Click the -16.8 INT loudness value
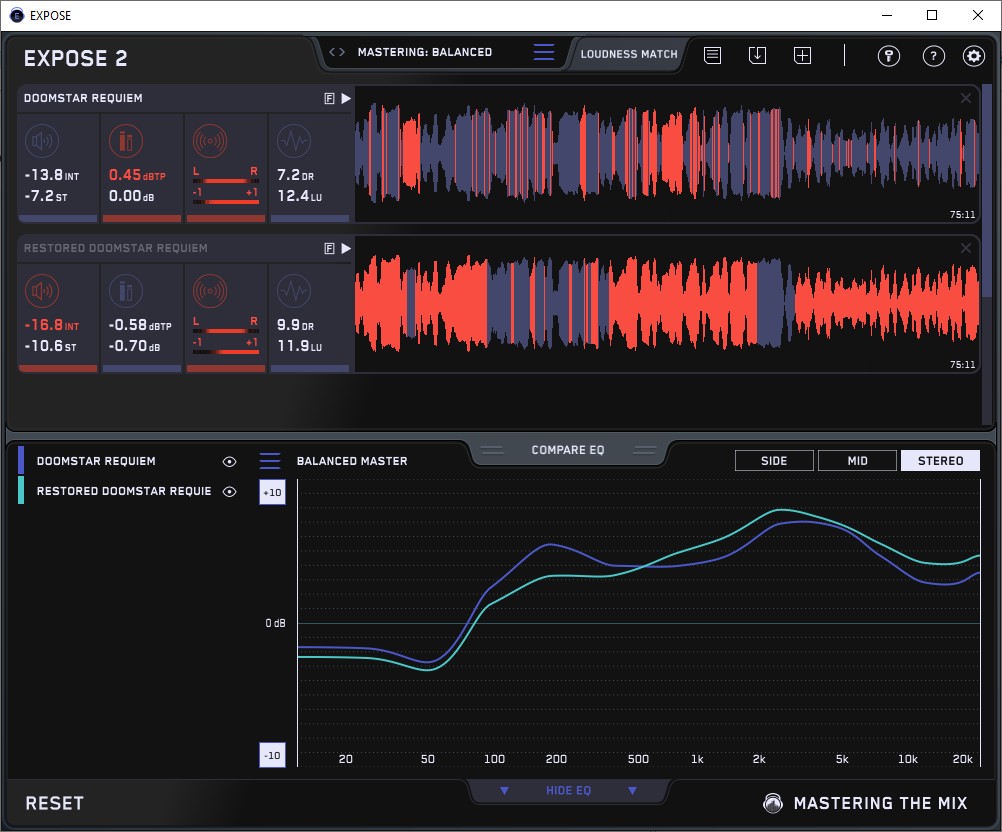Image resolution: width=1002 pixels, height=832 pixels. [x=52, y=325]
